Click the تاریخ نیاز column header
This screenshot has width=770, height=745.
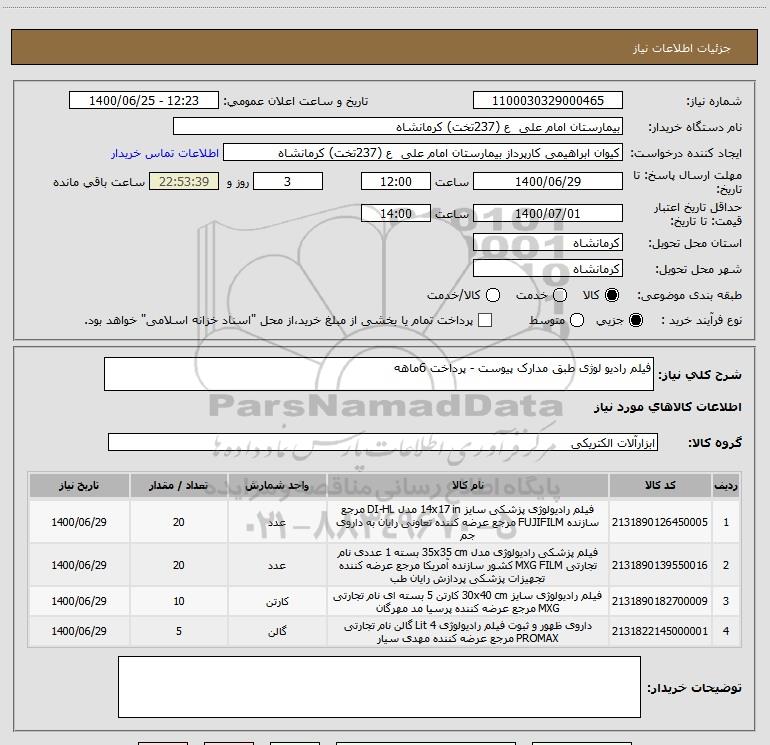point(79,486)
